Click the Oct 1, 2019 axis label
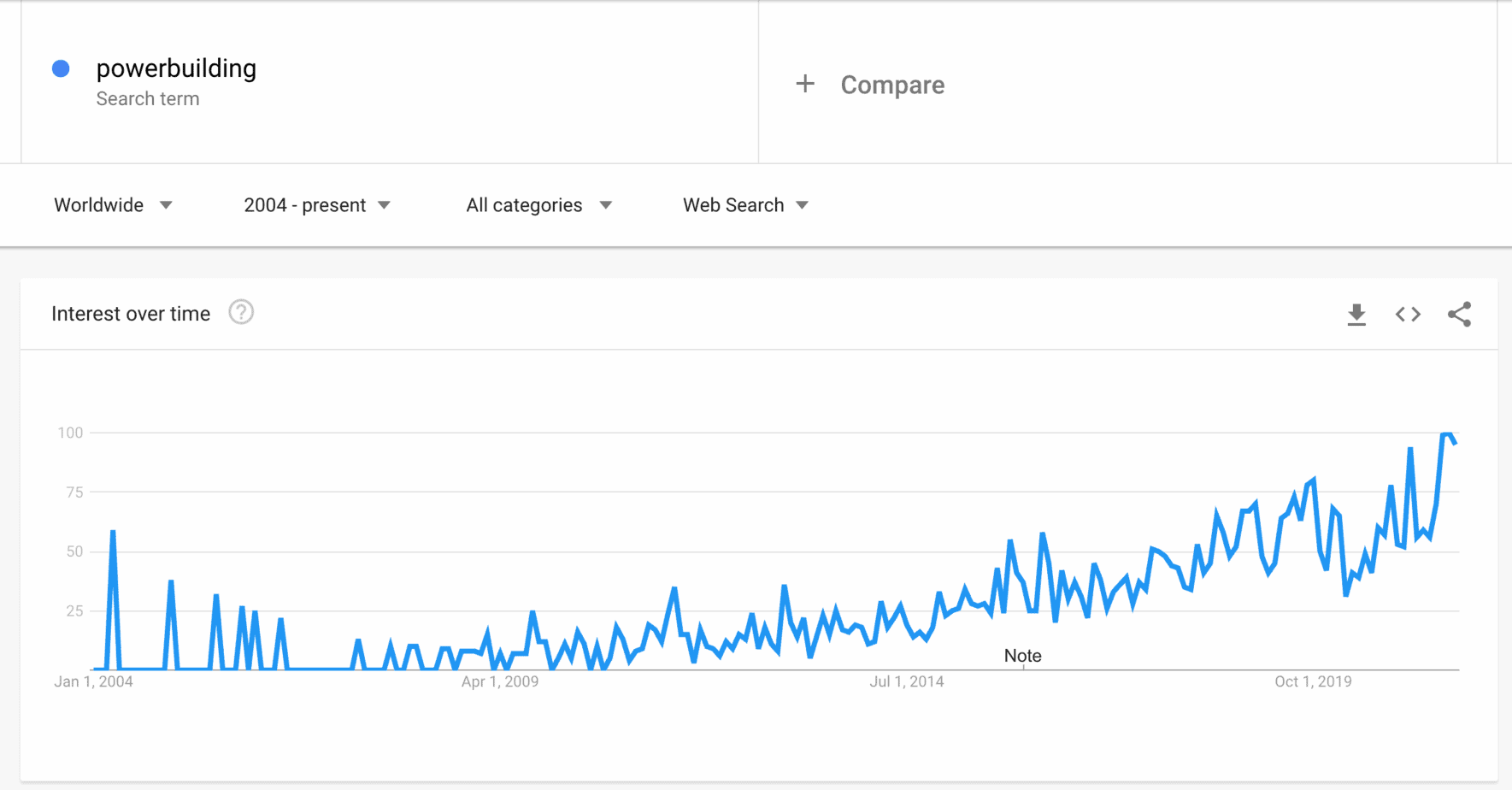The width and height of the screenshot is (1512, 790). pos(1313,681)
